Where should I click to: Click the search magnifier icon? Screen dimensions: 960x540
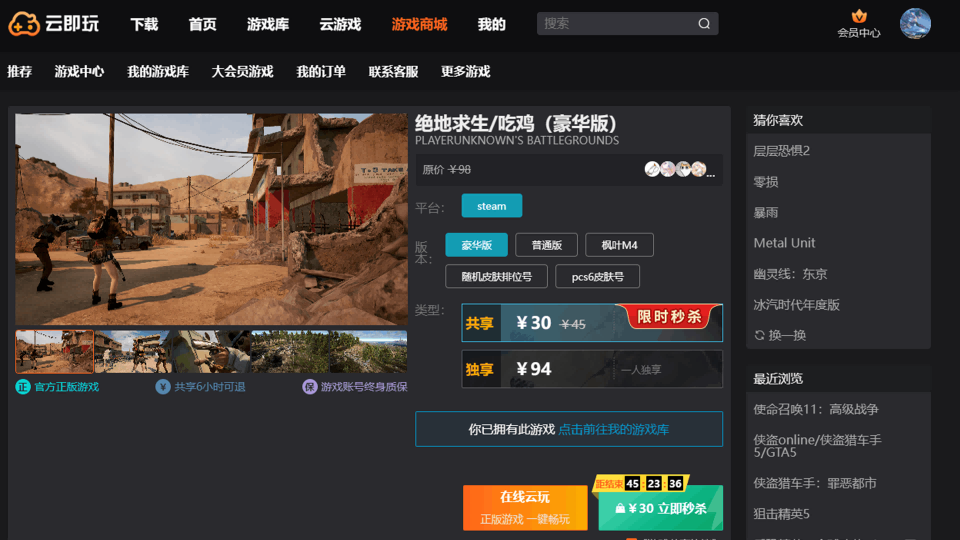704,23
